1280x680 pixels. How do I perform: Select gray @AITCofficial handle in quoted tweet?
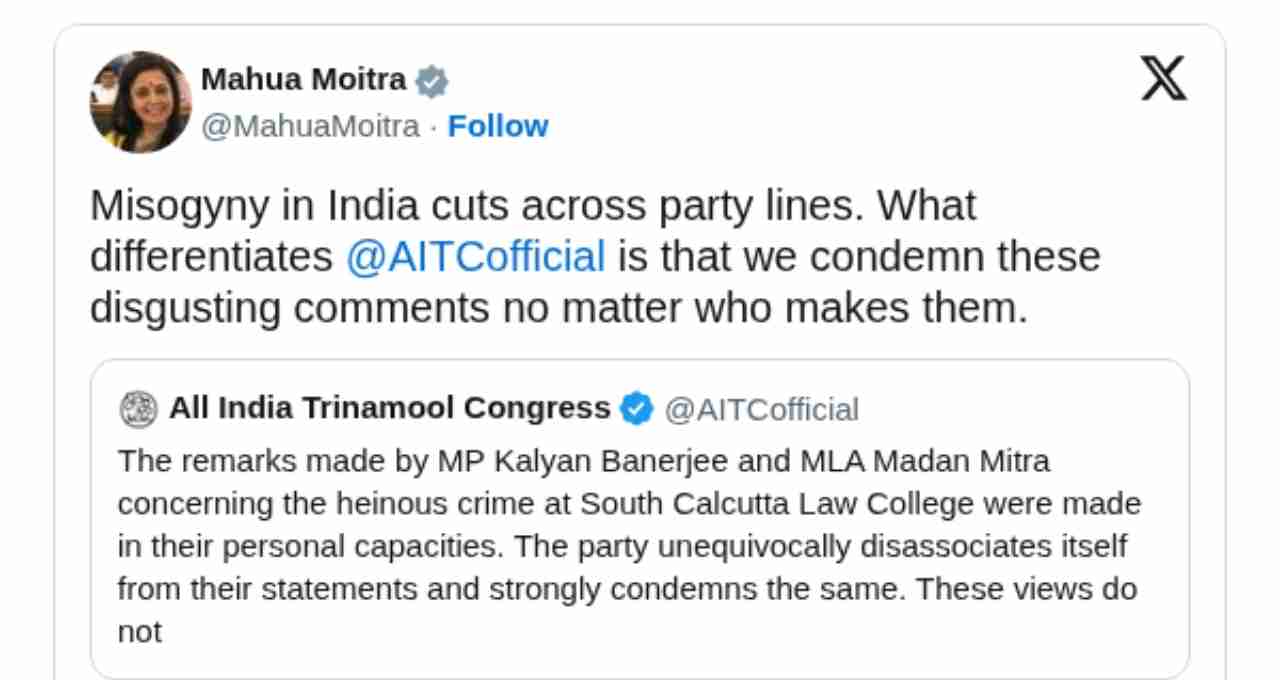pos(762,409)
